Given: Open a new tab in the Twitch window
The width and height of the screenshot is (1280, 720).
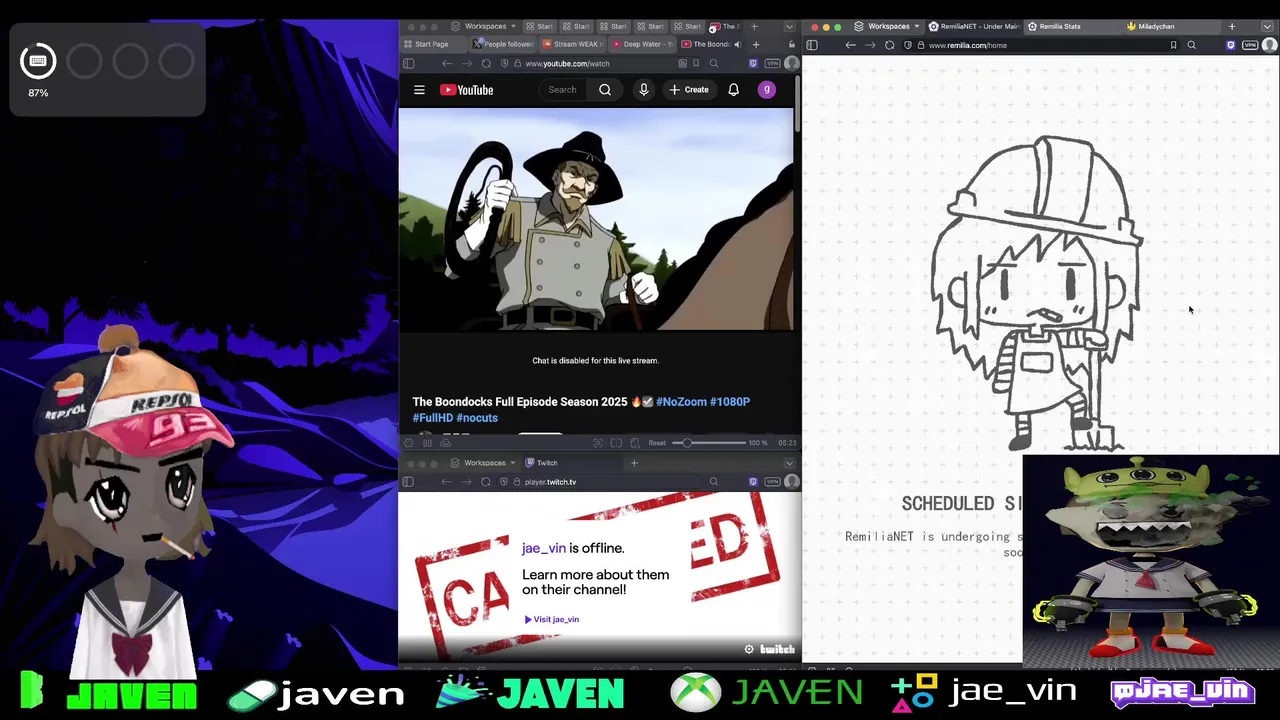Looking at the screenshot, I should tap(634, 463).
